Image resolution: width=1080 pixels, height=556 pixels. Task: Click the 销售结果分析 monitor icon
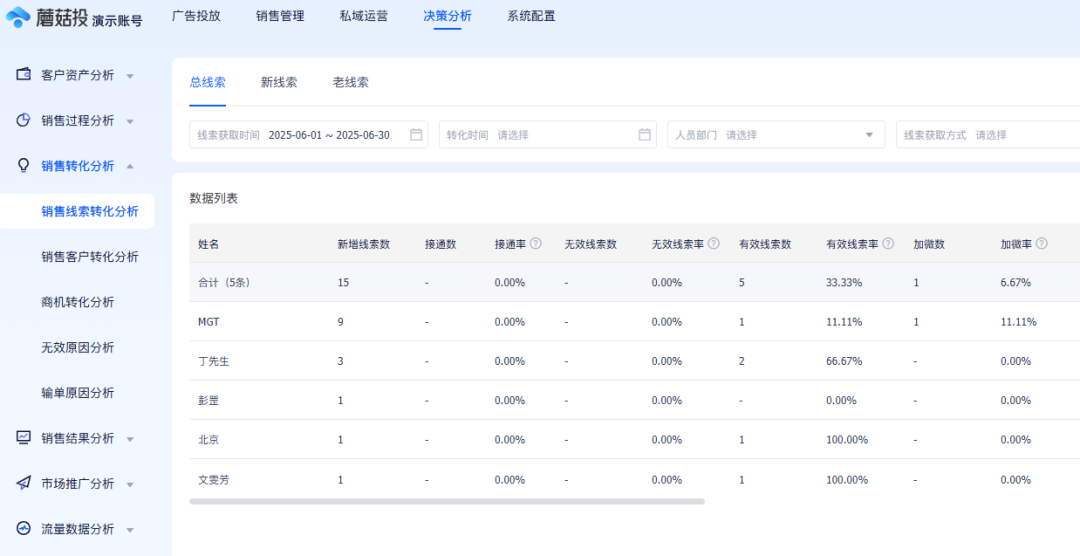pyautogui.click(x=24, y=438)
